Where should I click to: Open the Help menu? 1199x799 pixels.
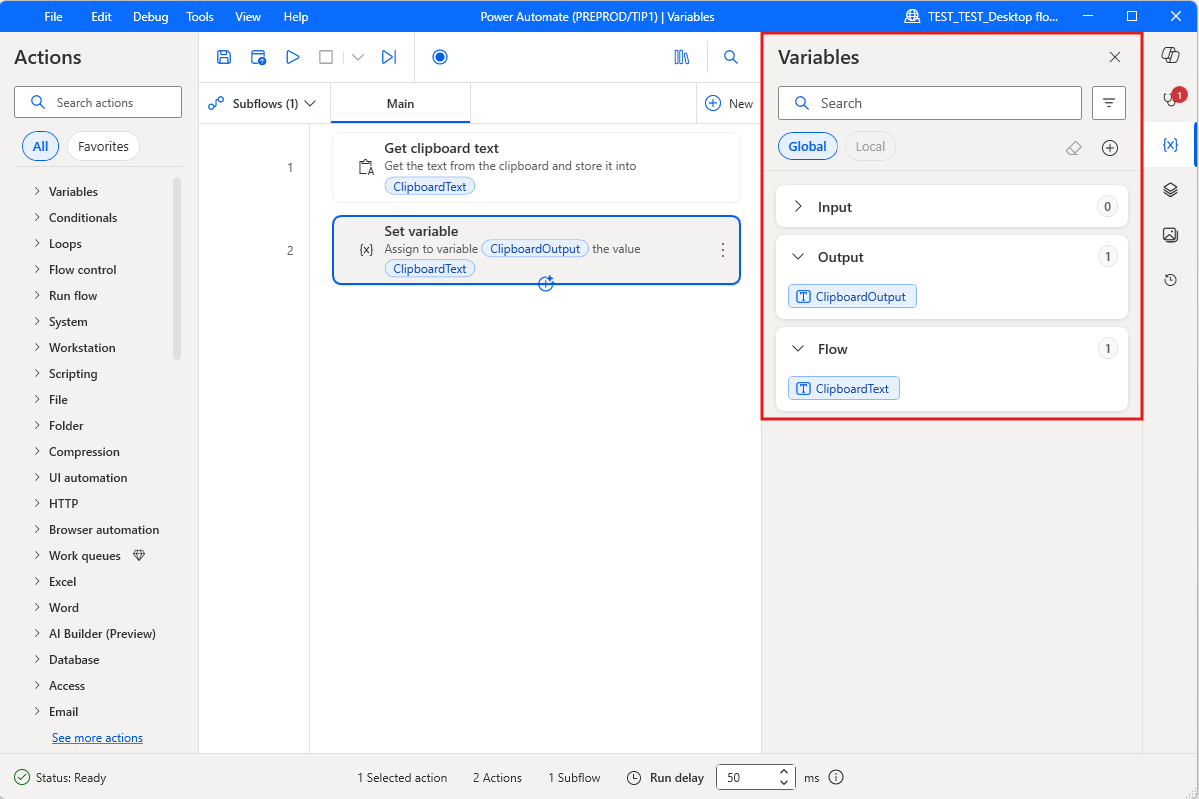point(296,16)
